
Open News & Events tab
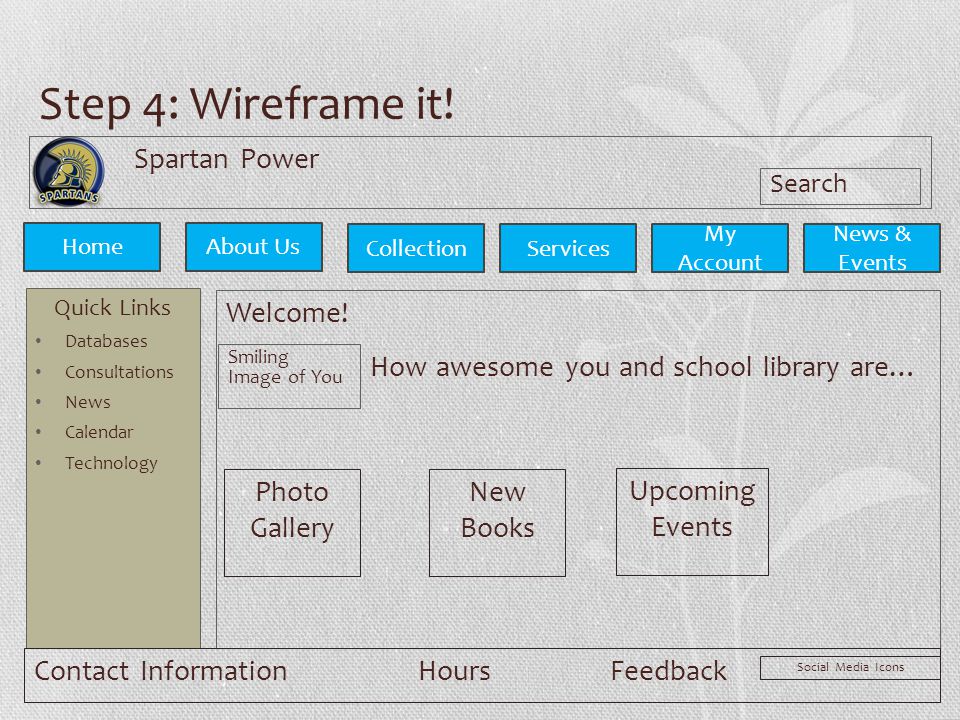tap(871, 248)
